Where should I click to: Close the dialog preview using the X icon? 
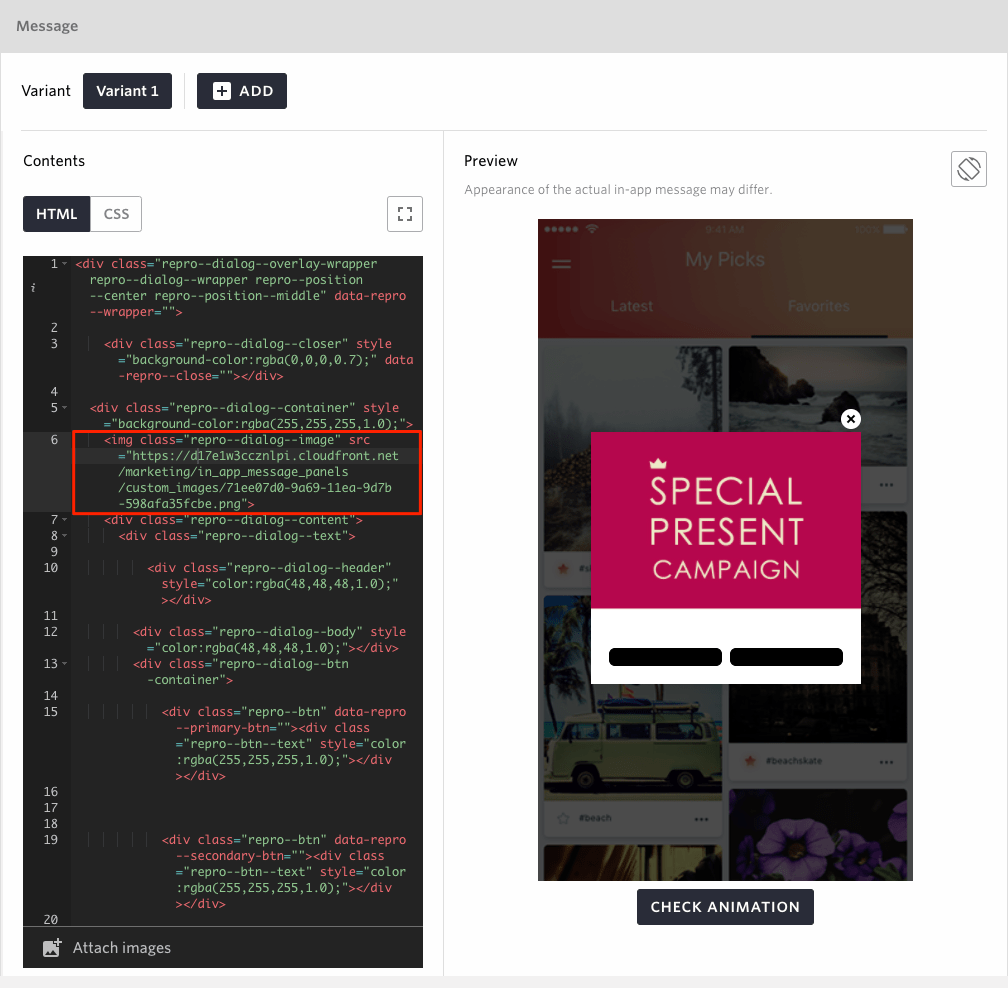tap(850, 419)
